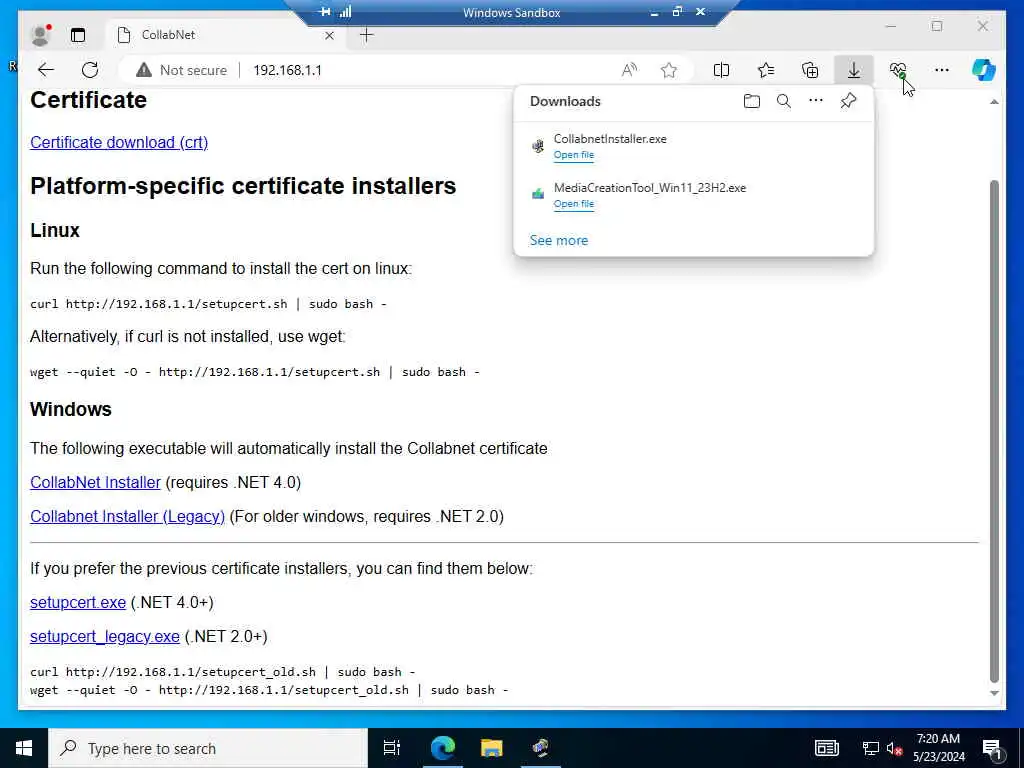Click the scrollbar down arrow
Screen dimensions: 1024x768
(x=994, y=694)
